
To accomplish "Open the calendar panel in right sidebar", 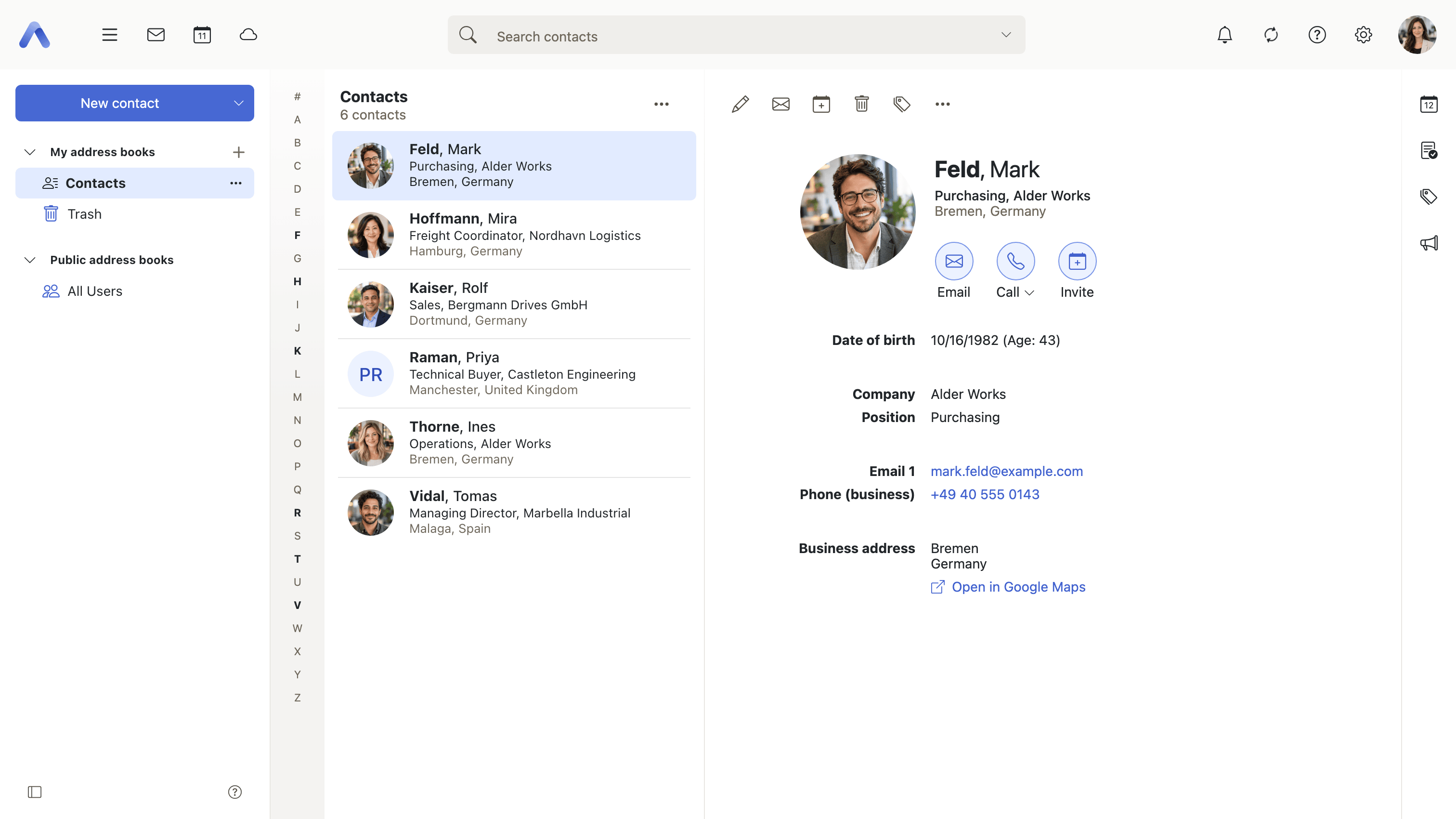I will coord(1428,104).
